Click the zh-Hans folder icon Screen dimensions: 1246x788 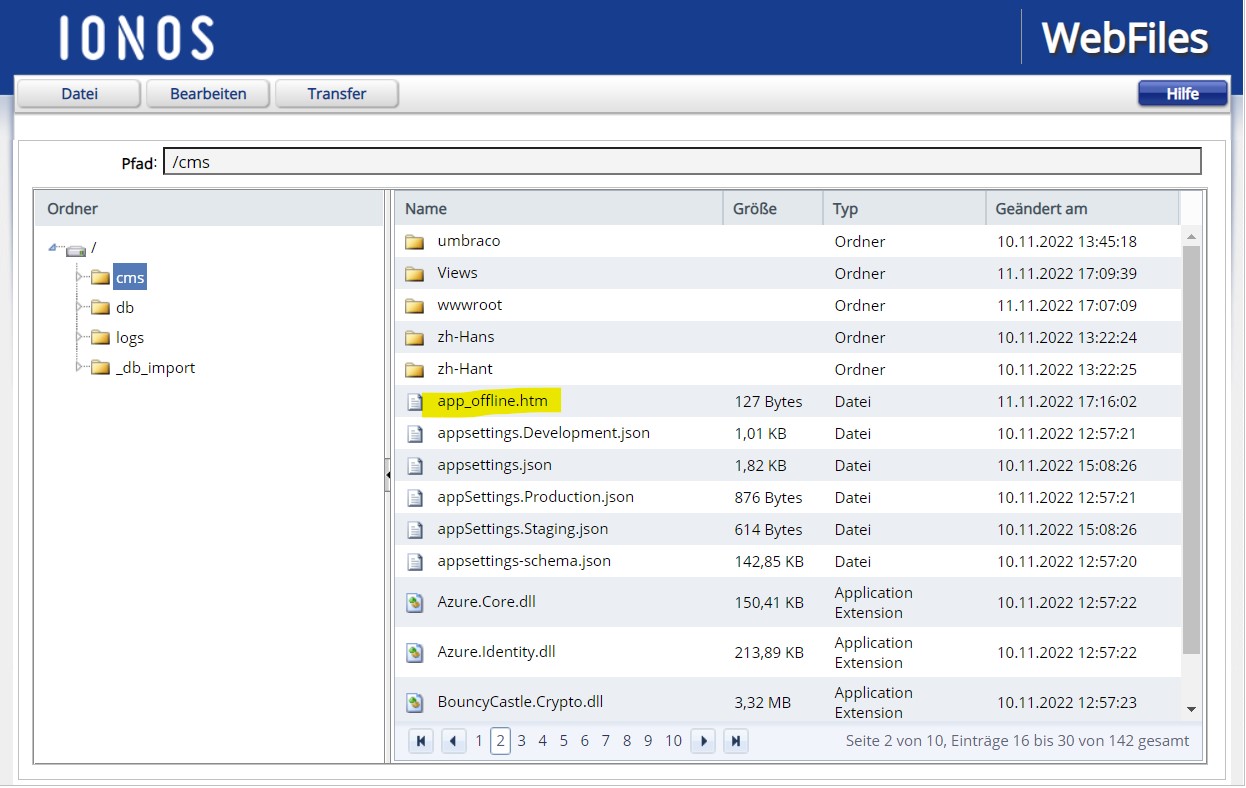click(414, 337)
